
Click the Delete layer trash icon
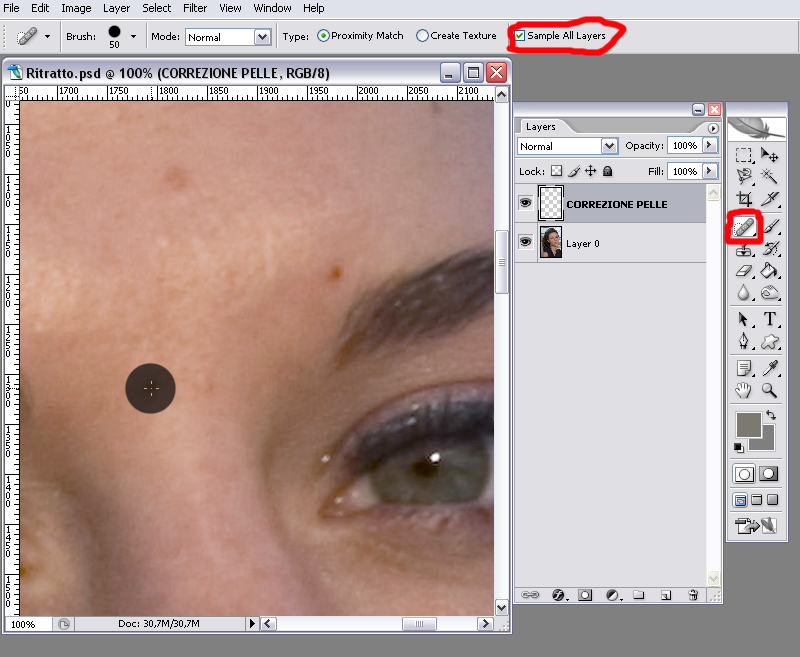point(693,595)
